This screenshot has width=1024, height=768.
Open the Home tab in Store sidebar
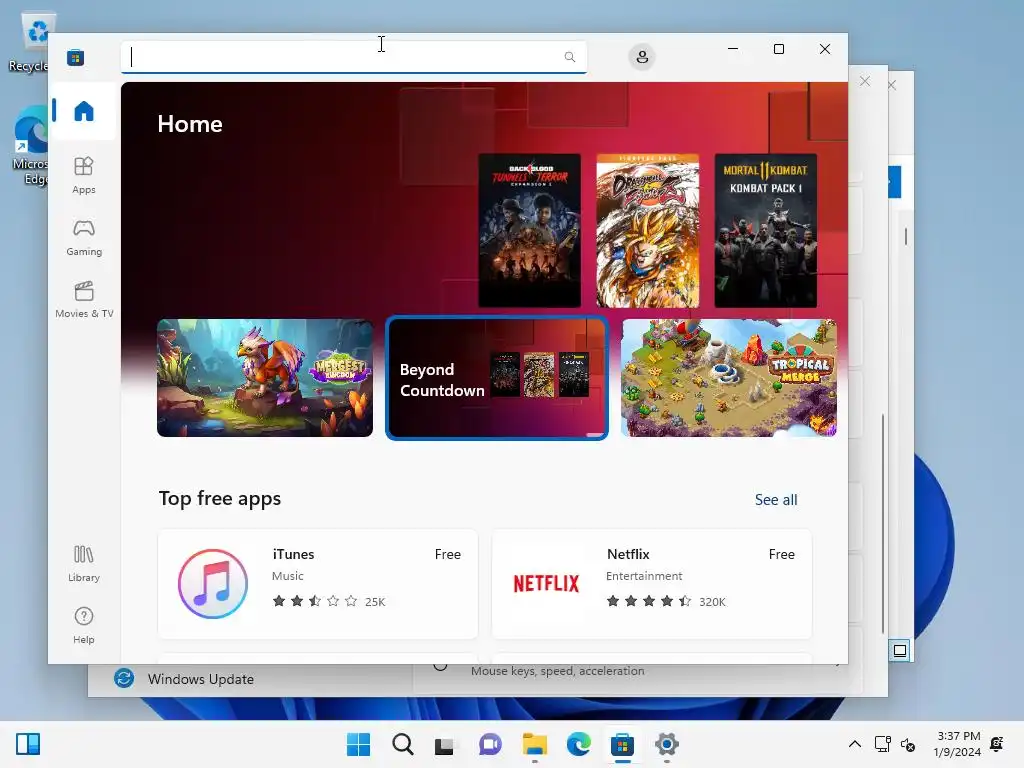pyautogui.click(x=84, y=111)
